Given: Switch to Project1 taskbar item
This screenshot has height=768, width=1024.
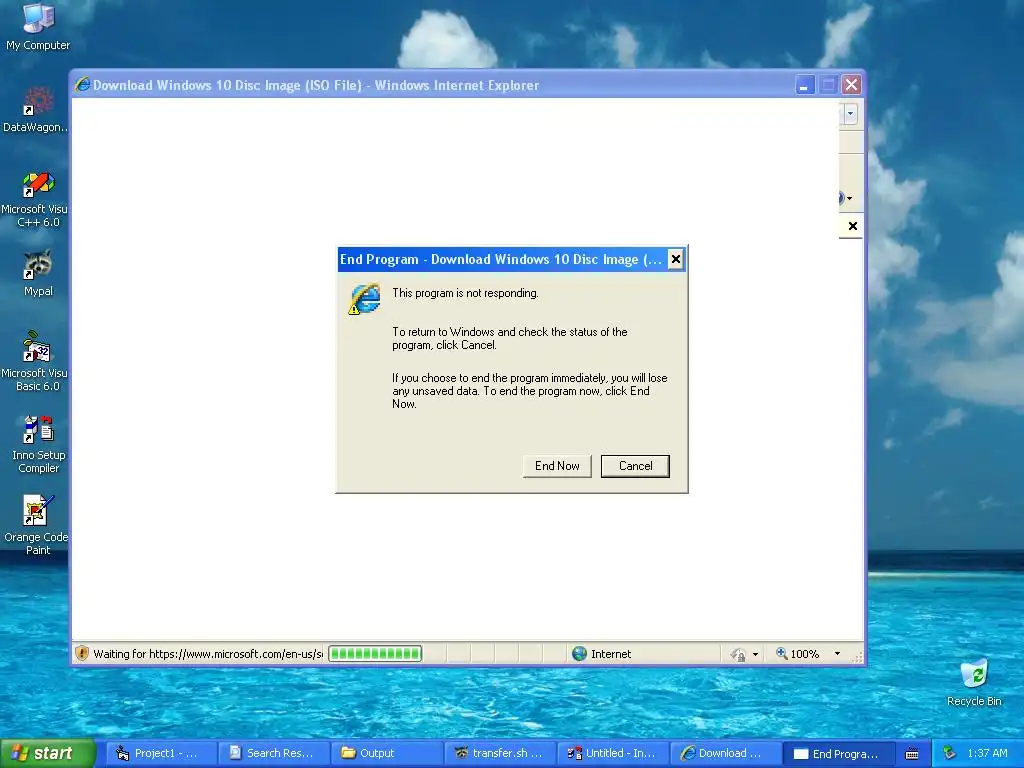Looking at the screenshot, I should tap(162, 754).
